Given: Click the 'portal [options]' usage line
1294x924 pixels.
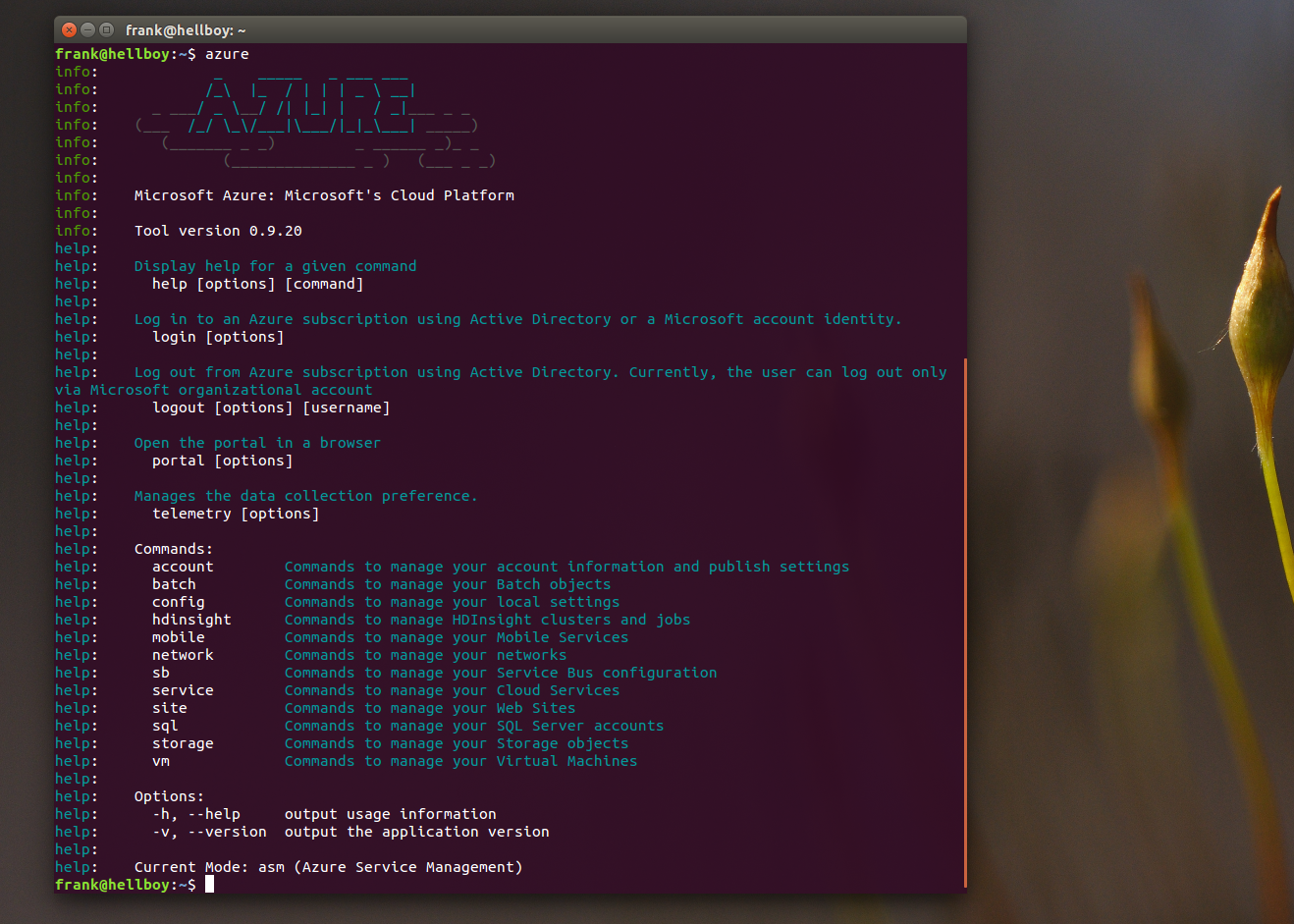Looking at the screenshot, I should click(222, 461).
